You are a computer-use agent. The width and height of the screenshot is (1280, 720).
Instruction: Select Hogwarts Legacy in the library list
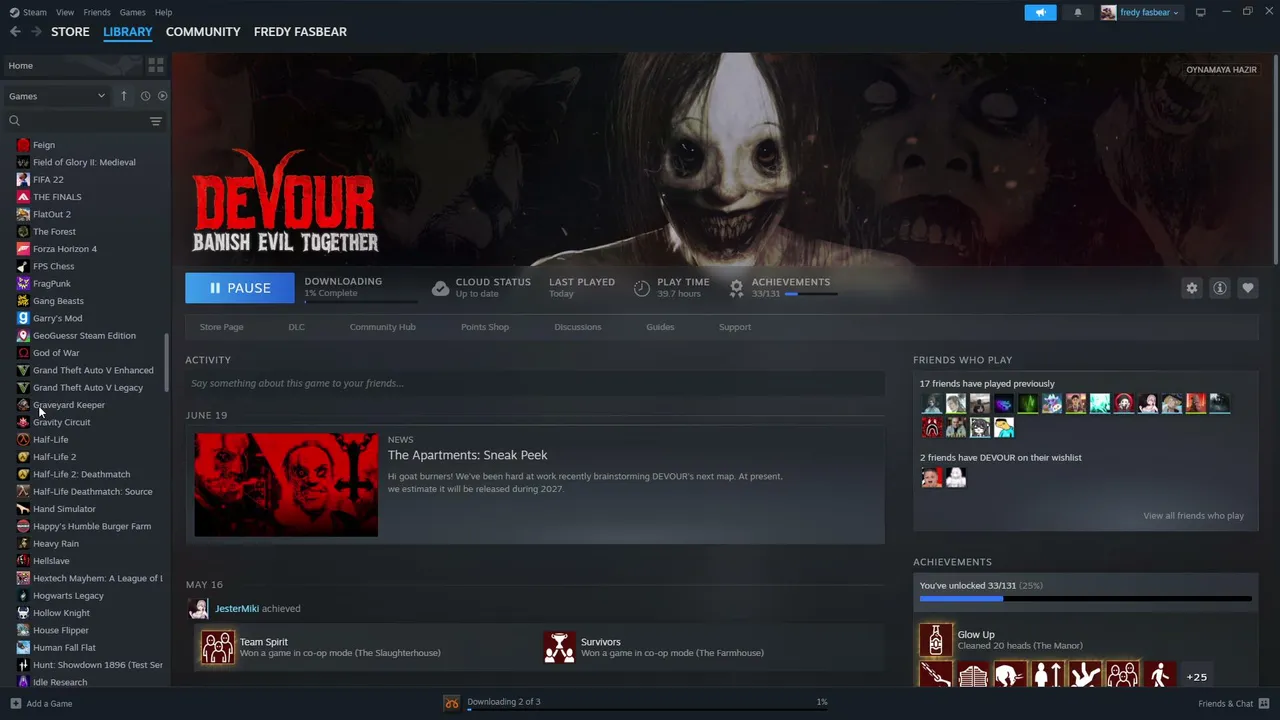point(68,596)
